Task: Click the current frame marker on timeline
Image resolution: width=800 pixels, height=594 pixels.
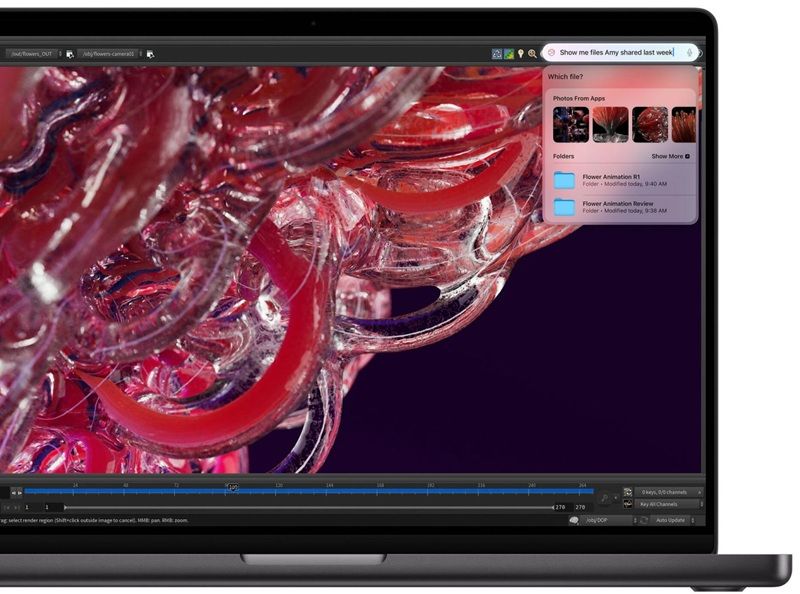Action: tap(232, 488)
